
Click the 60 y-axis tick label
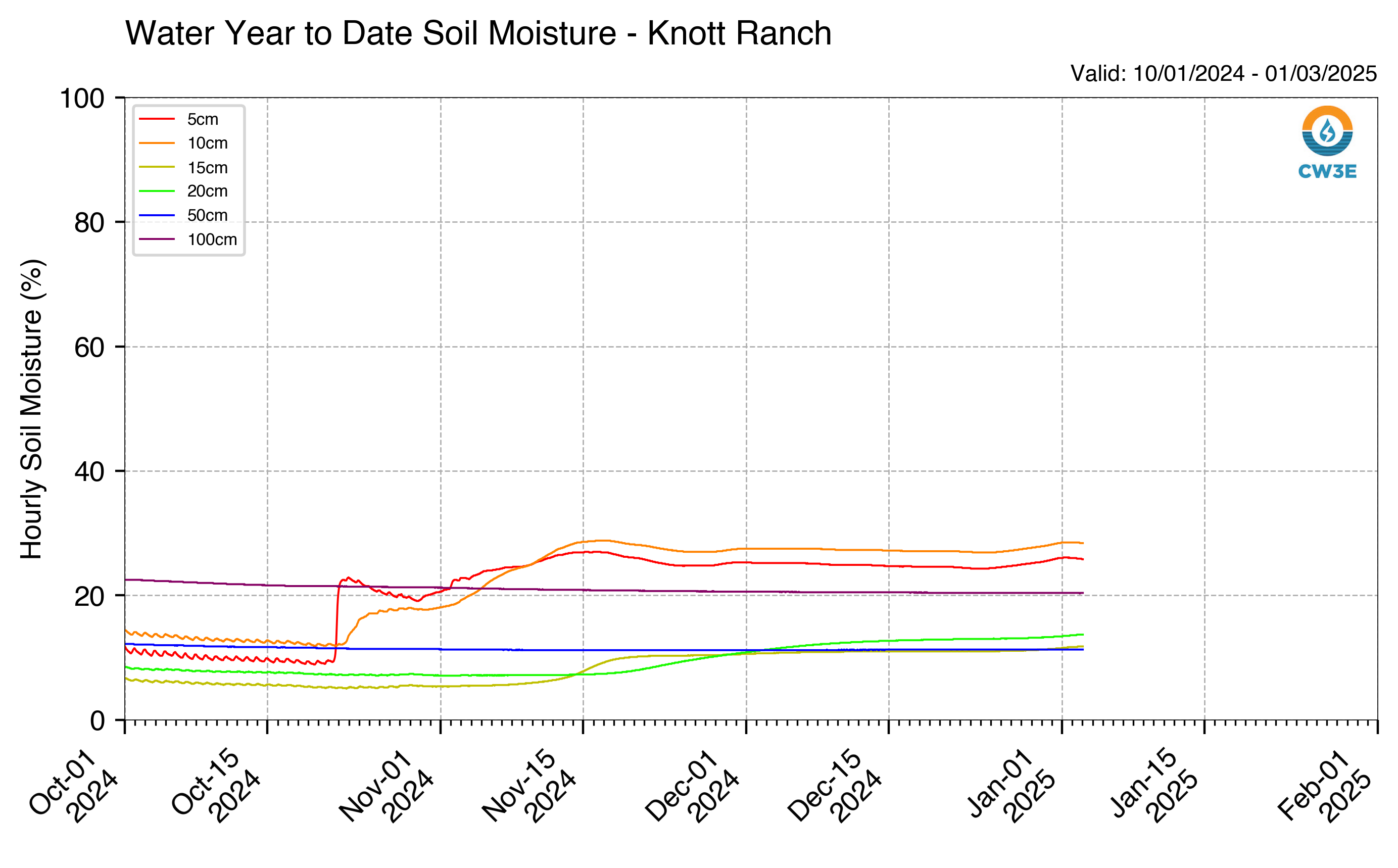(89, 347)
